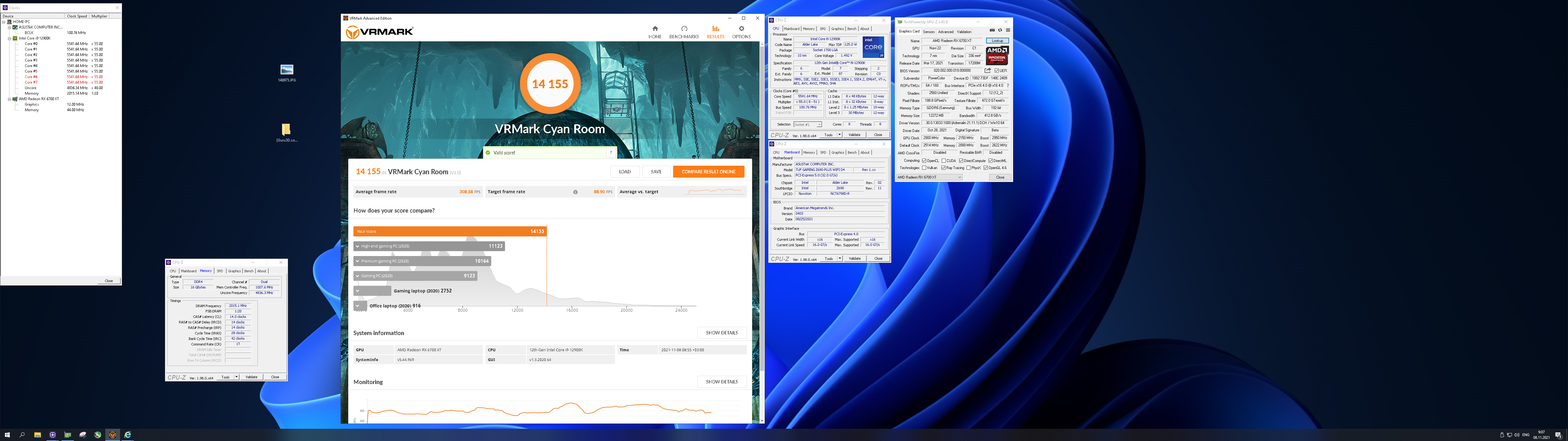Open File Explorer from the taskbar

pos(38,435)
